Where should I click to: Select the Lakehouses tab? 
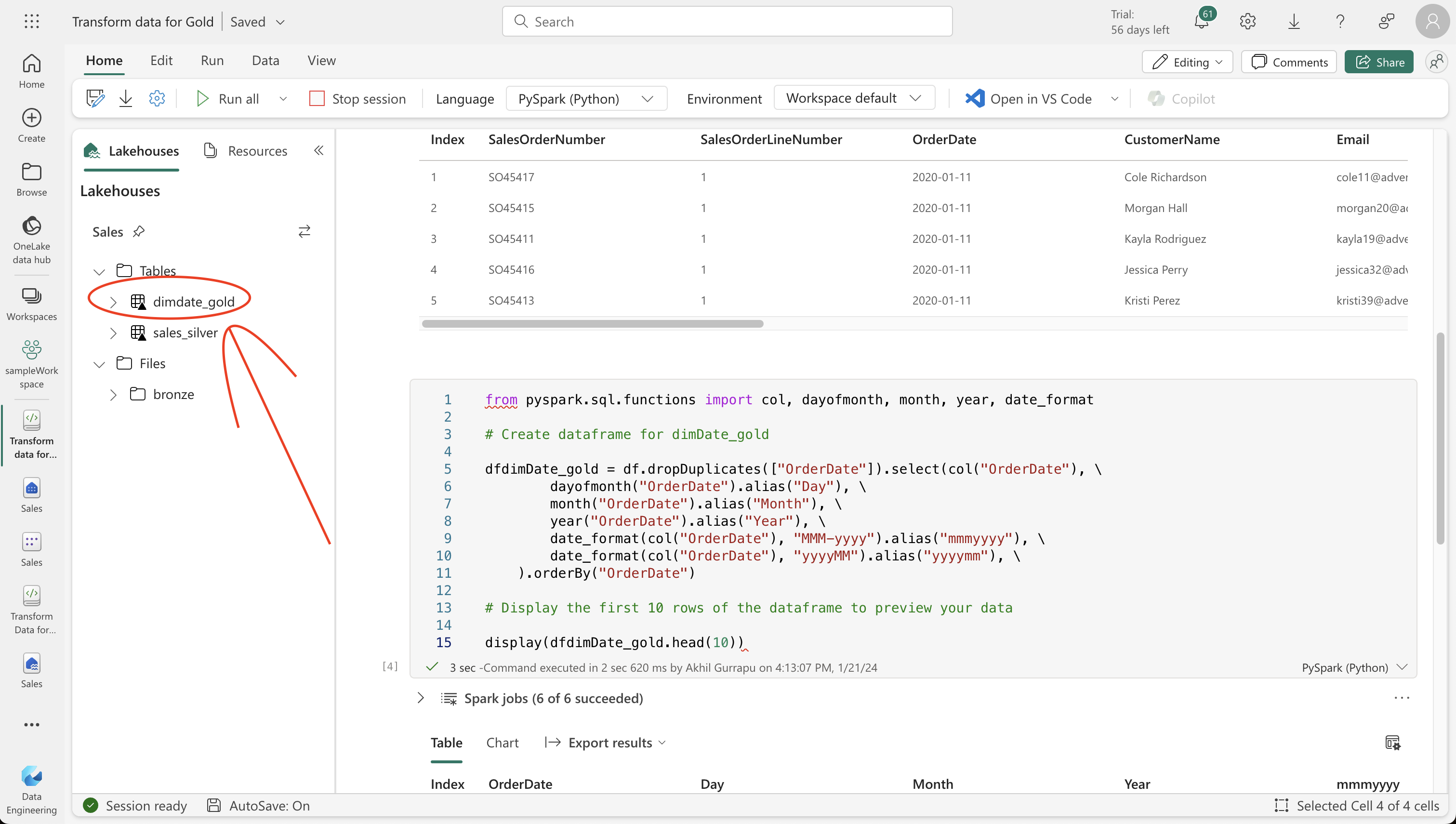tap(131, 150)
